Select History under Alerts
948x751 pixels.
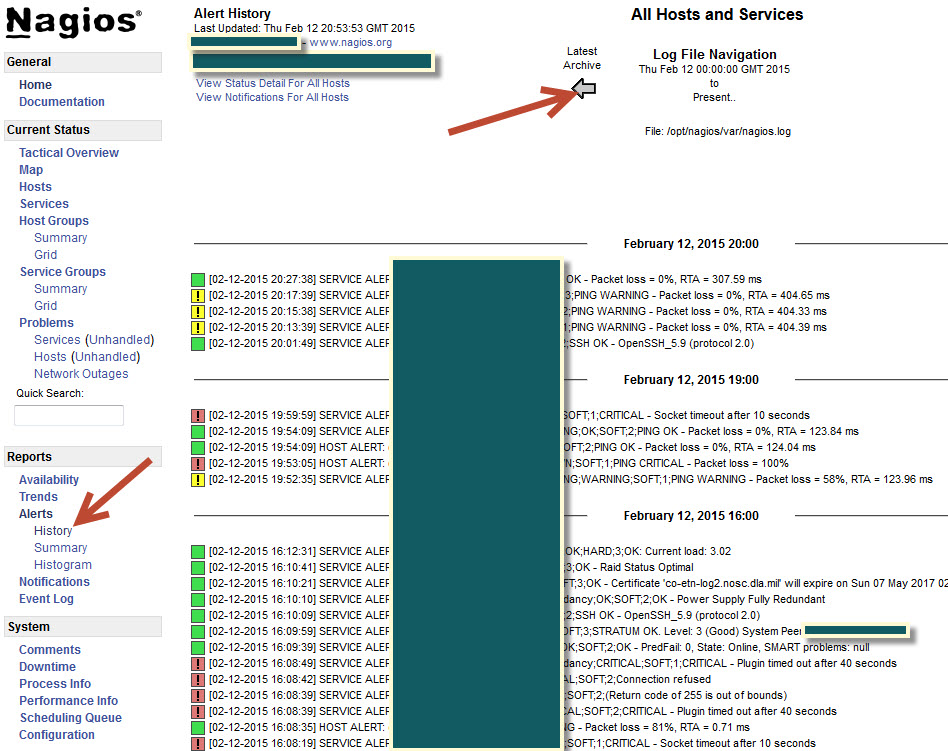pos(53,531)
